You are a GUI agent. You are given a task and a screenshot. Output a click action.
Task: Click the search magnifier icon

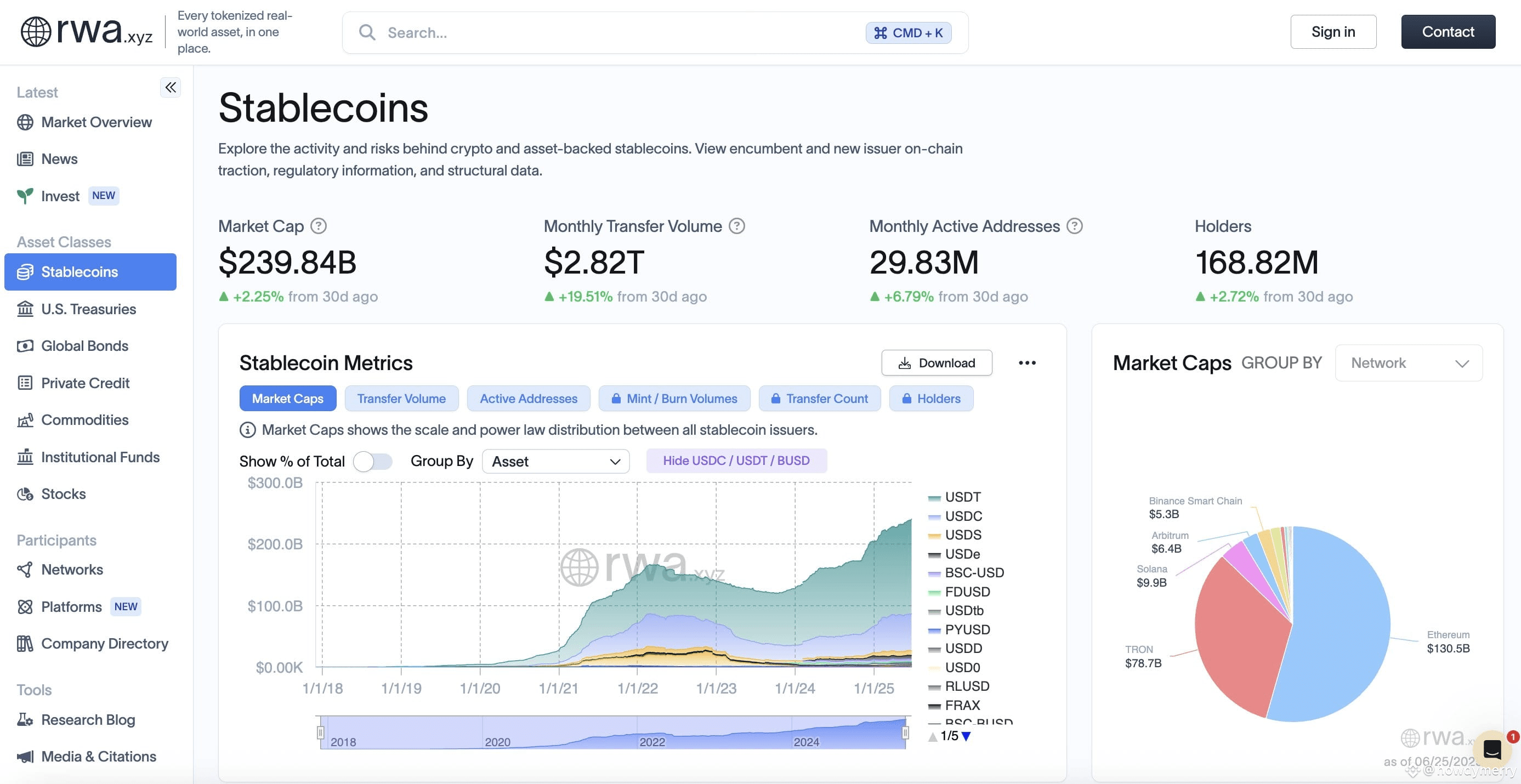coord(367,32)
